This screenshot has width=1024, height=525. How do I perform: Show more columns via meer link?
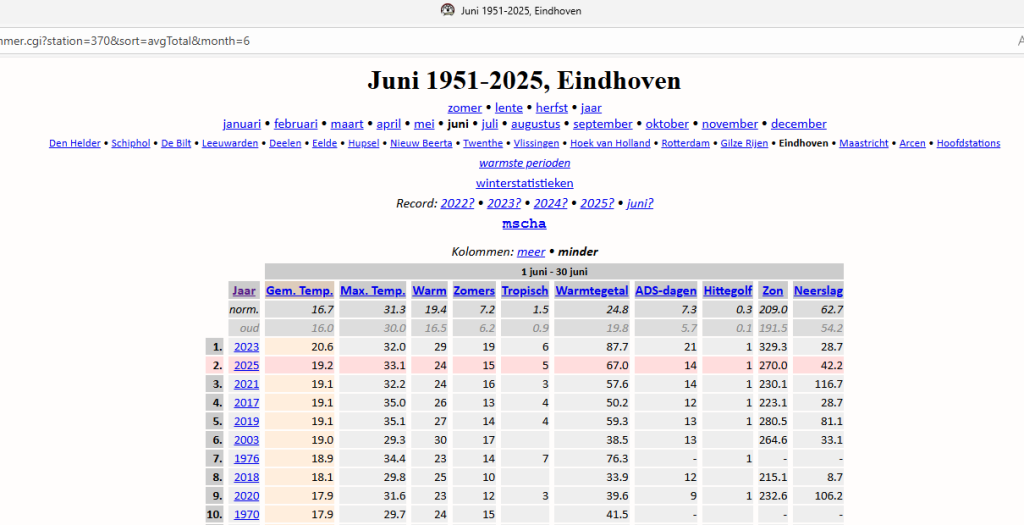pyautogui.click(x=531, y=251)
